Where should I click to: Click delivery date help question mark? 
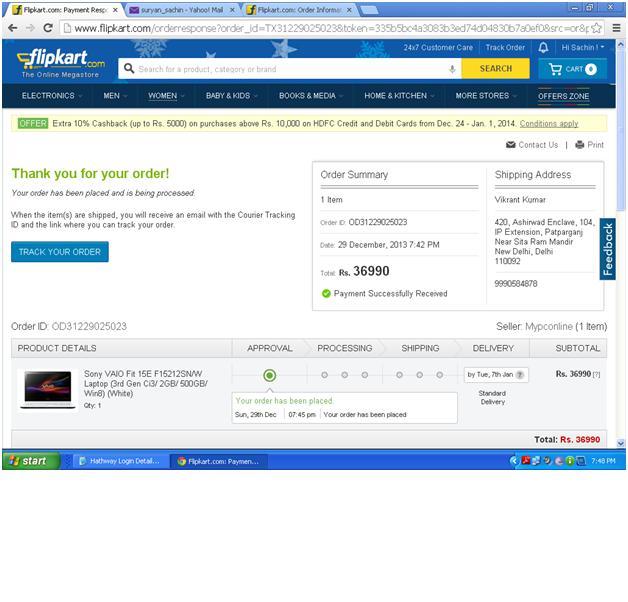[520, 375]
